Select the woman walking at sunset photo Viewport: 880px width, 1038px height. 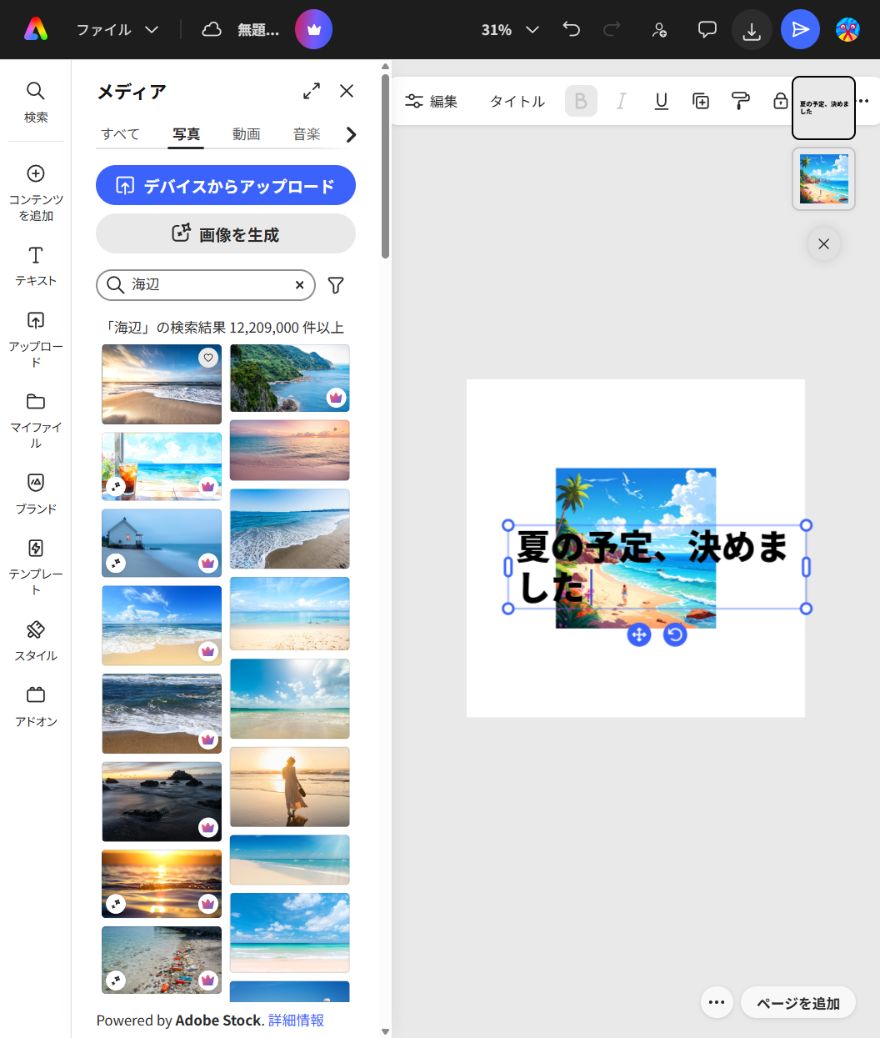pos(289,786)
